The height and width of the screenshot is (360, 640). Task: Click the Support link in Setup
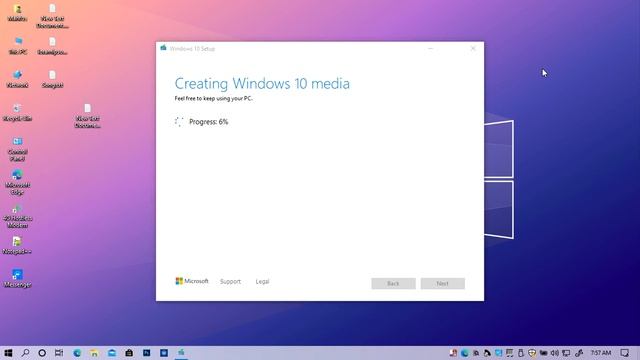(x=230, y=282)
